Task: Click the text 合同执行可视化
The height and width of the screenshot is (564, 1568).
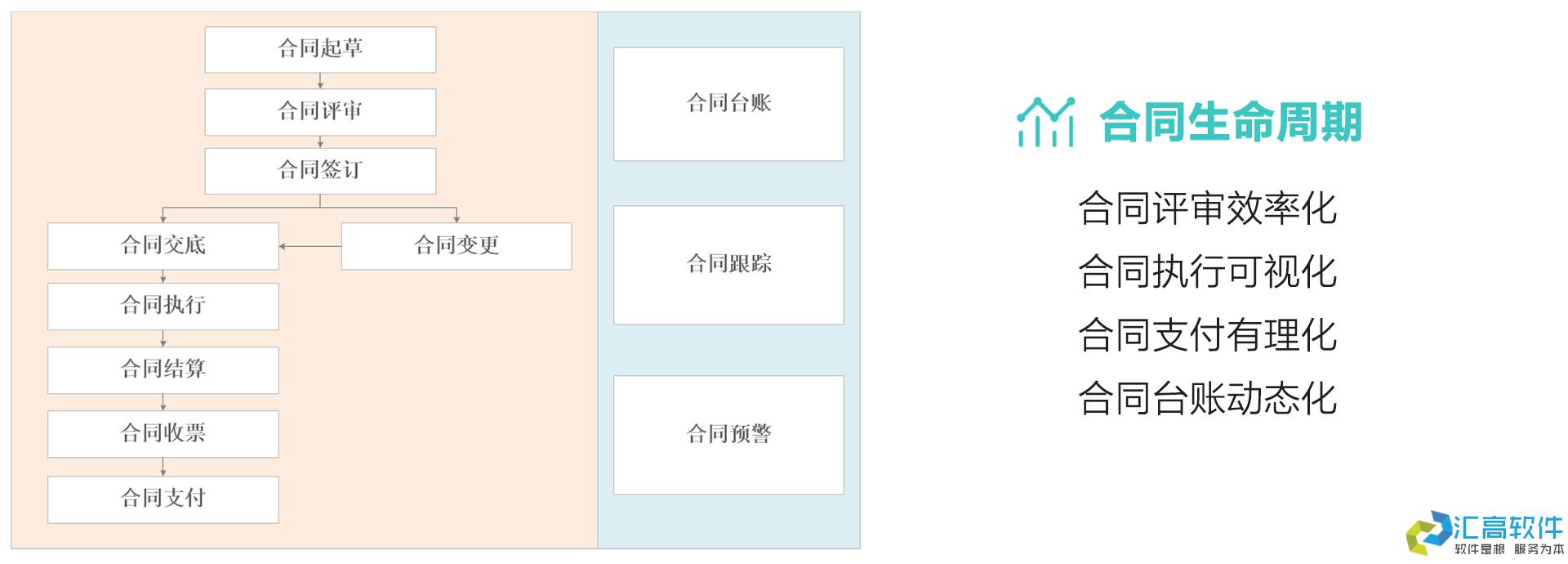Action: (x=1207, y=271)
